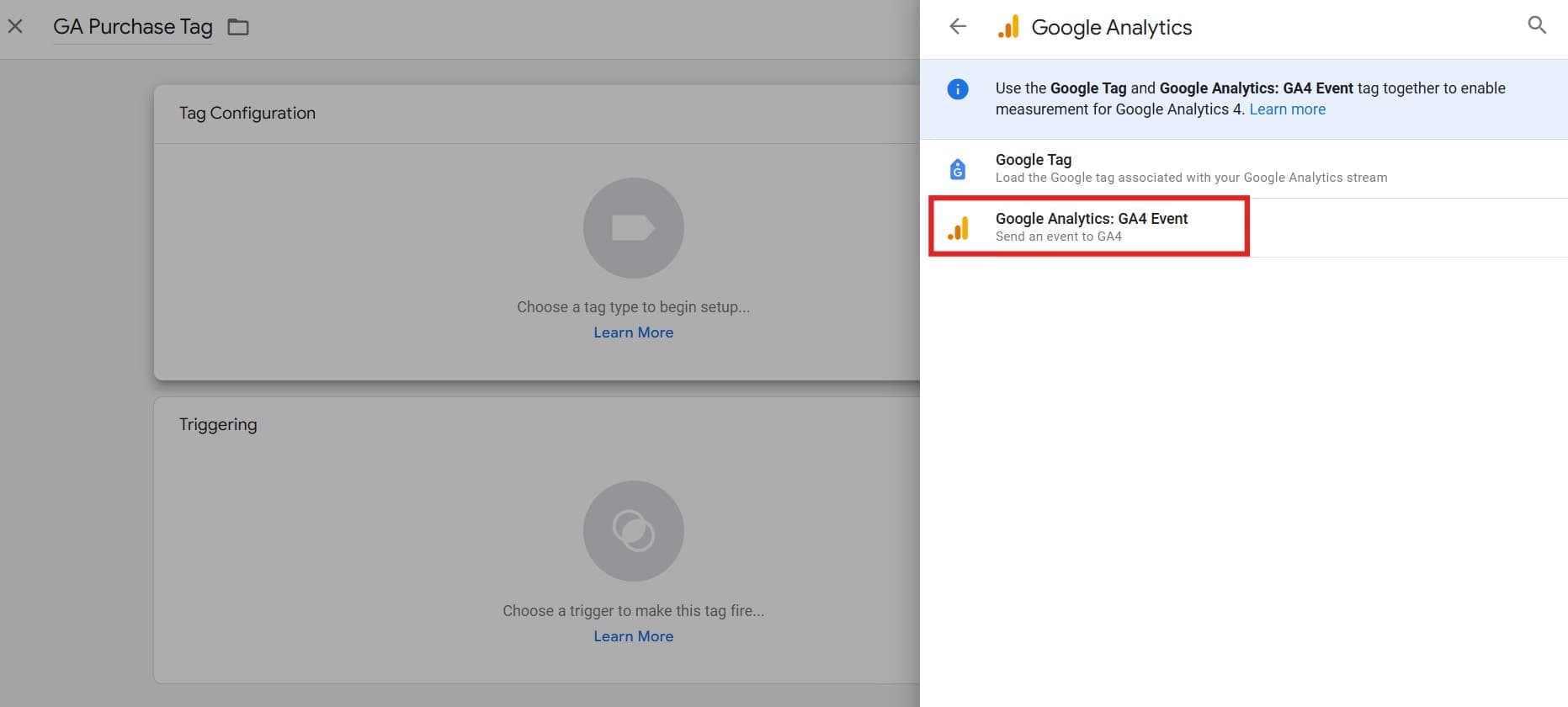1568x707 pixels.
Task: Go back using the panel's left arrow
Action: point(958,27)
